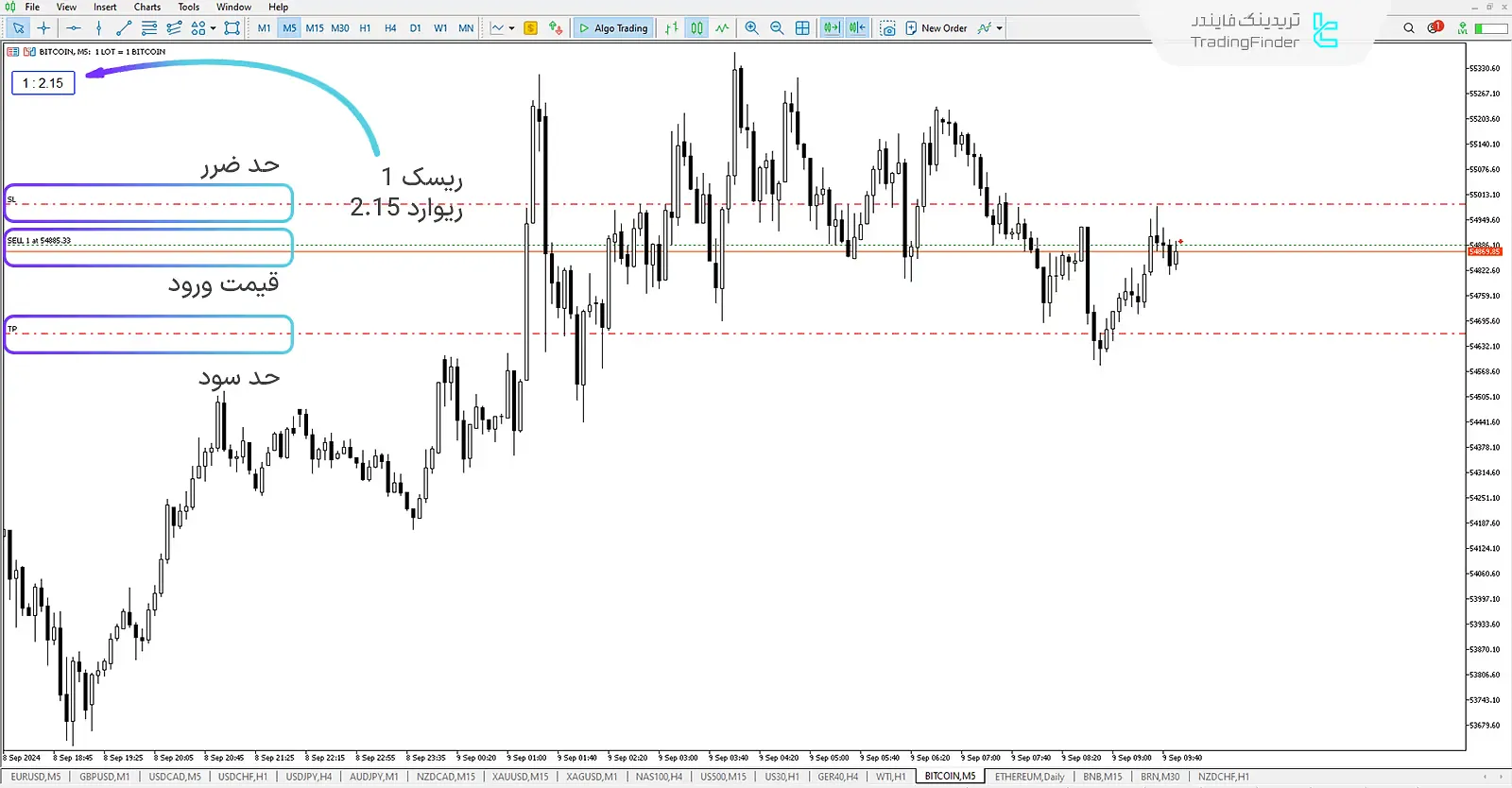Click the New Order button
The height and width of the screenshot is (788, 1512).
pyautogui.click(x=936, y=28)
